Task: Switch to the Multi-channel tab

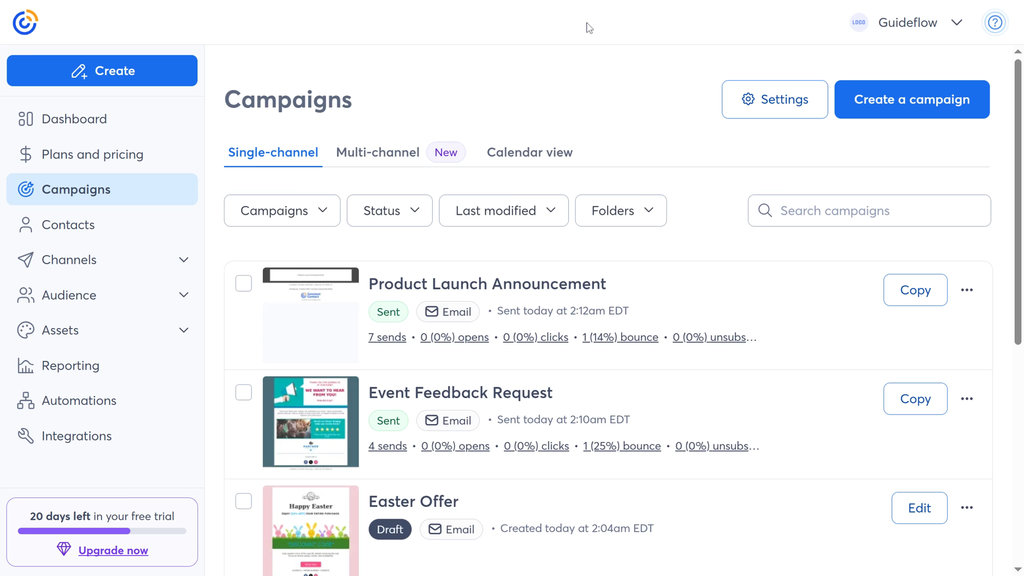Action: [377, 152]
